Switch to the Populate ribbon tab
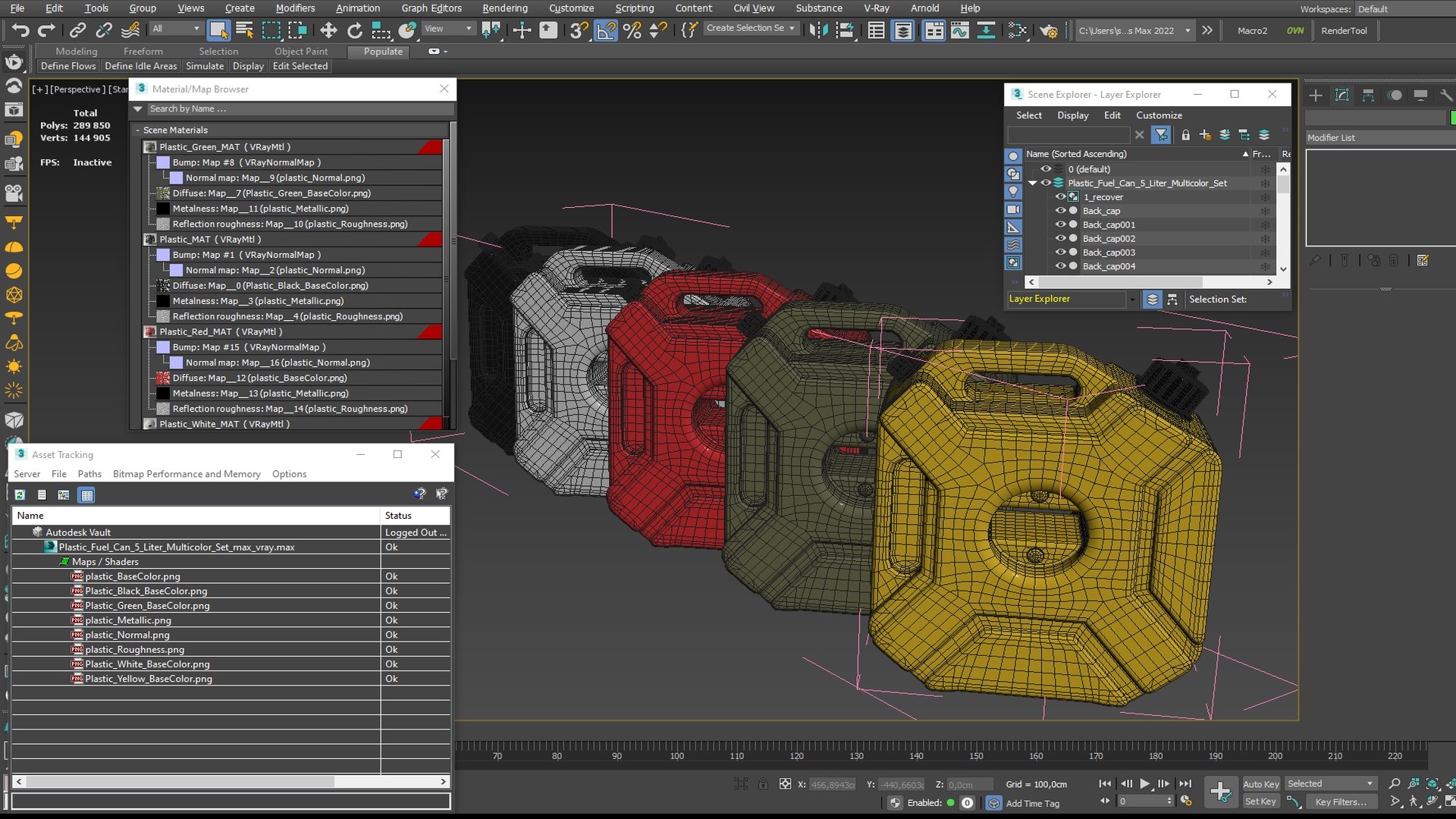 [x=383, y=52]
